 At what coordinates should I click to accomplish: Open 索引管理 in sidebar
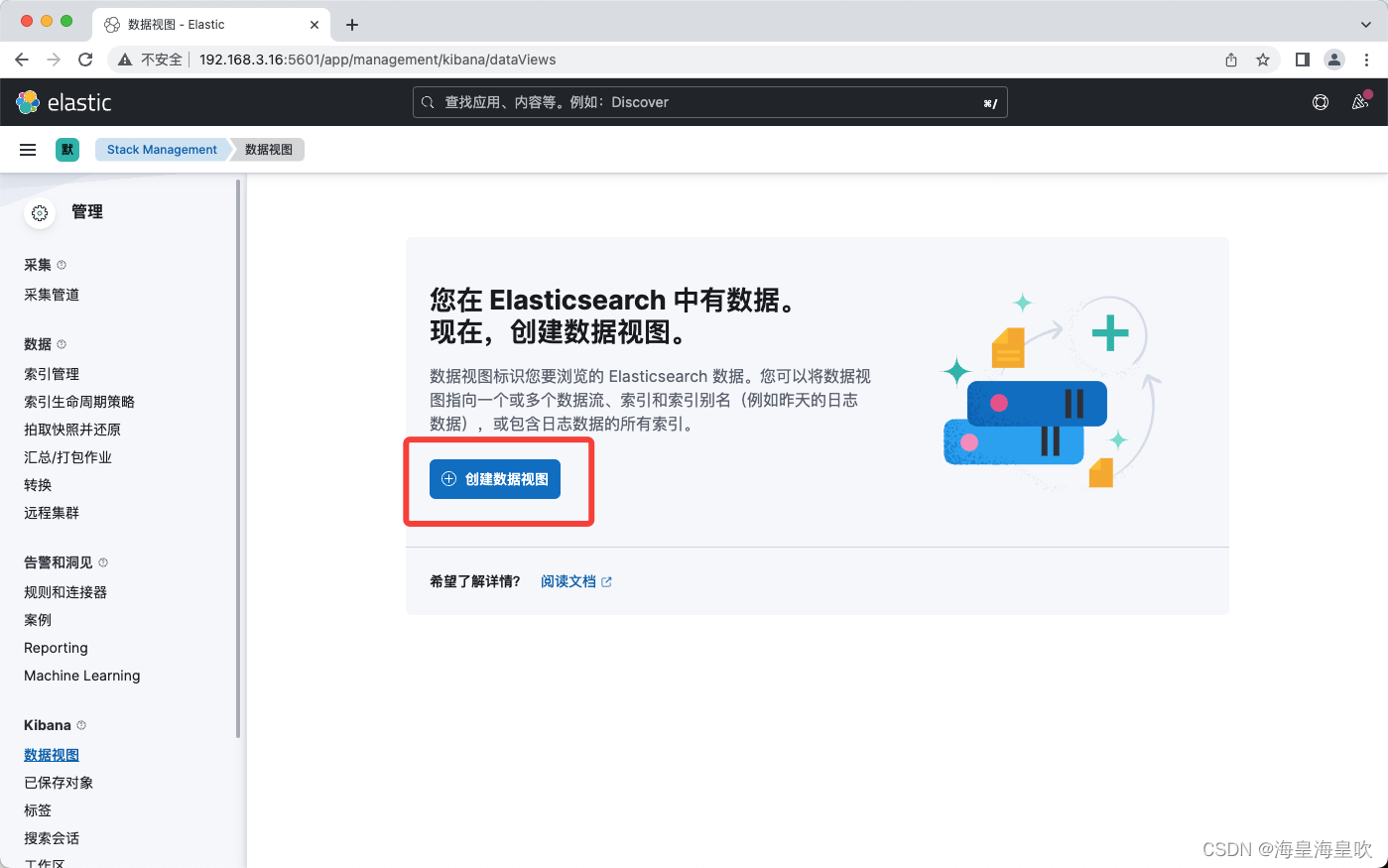pos(52,374)
